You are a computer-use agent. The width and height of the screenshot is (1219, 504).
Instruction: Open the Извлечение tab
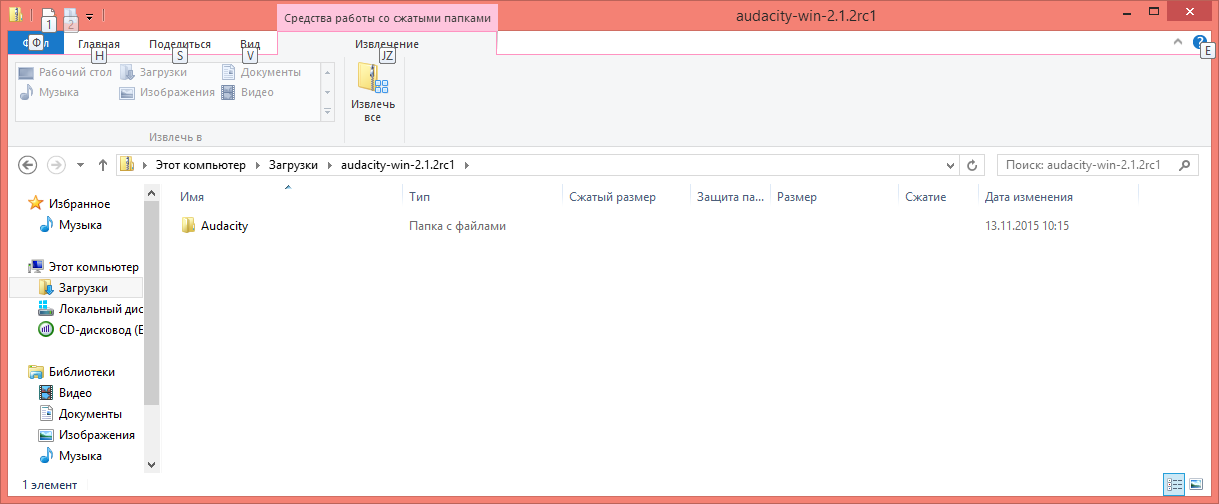[x=387, y=44]
